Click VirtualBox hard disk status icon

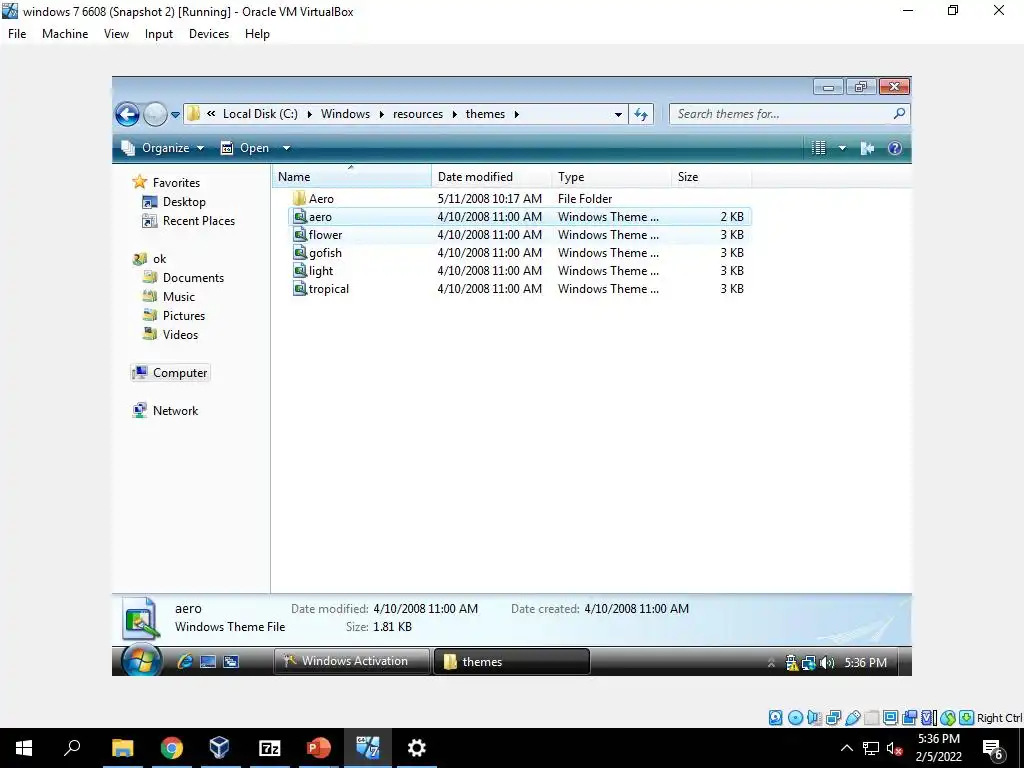[x=775, y=718]
